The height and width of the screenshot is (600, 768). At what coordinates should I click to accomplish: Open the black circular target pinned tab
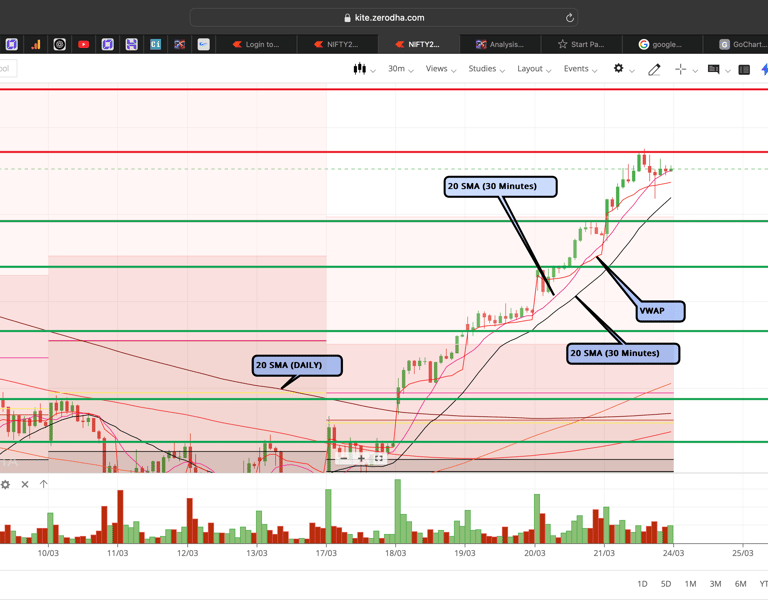click(60, 45)
